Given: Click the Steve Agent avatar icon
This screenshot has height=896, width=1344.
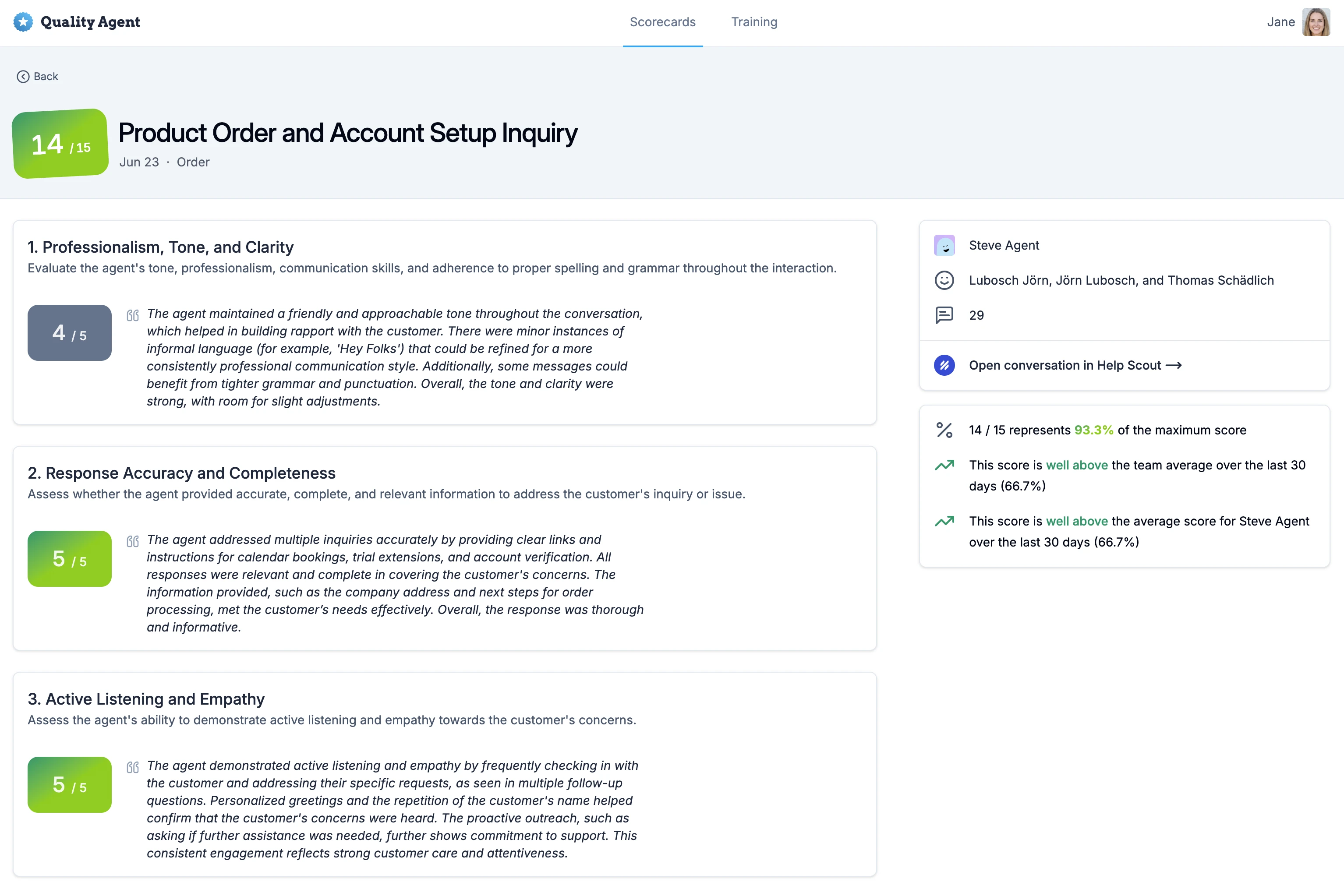Looking at the screenshot, I should click(x=944, y=246).
